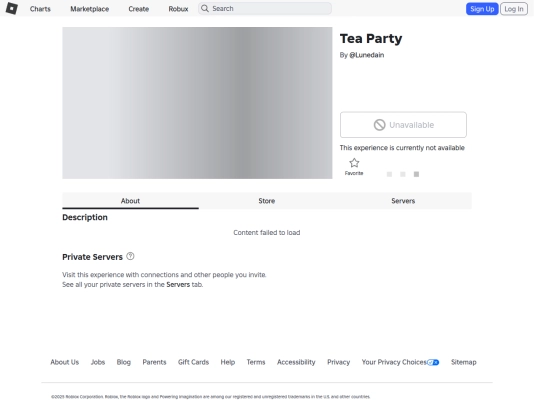
Task: Click the Roblox logo icon
Action: pyautogui.click(x=12, y=8)
